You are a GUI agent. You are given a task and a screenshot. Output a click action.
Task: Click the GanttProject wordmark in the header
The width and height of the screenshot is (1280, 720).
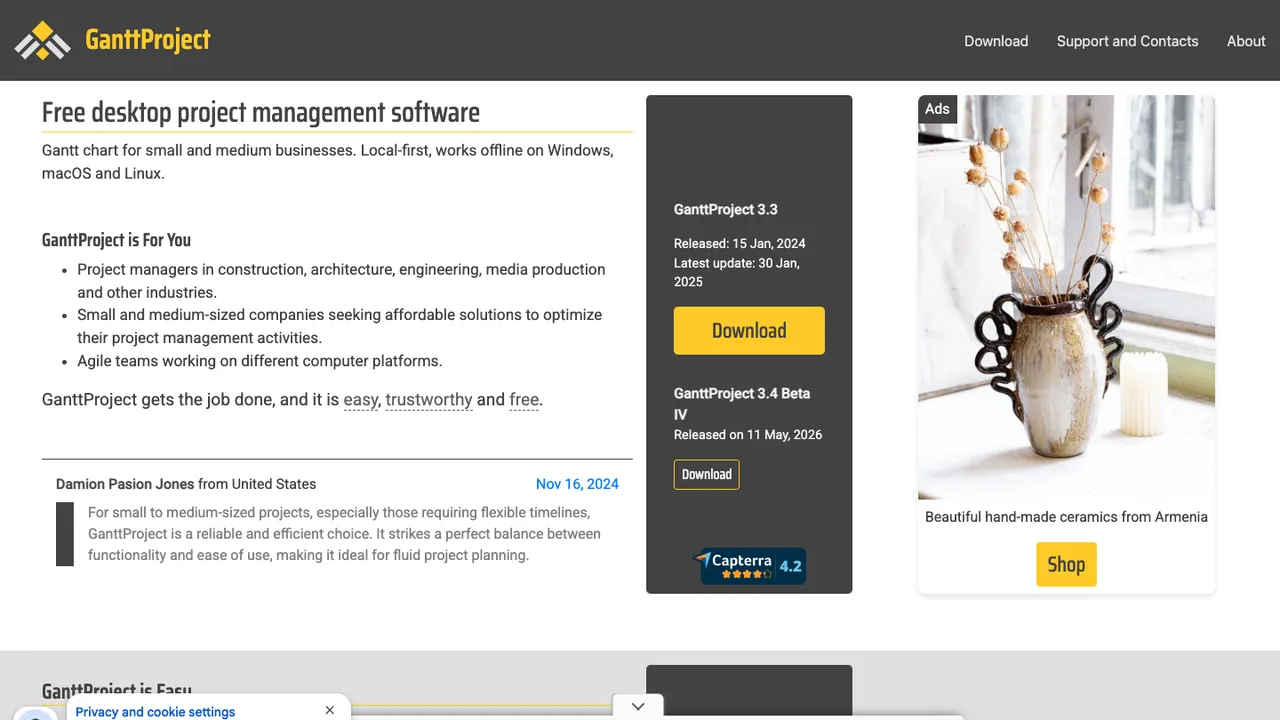pos(148,40)
